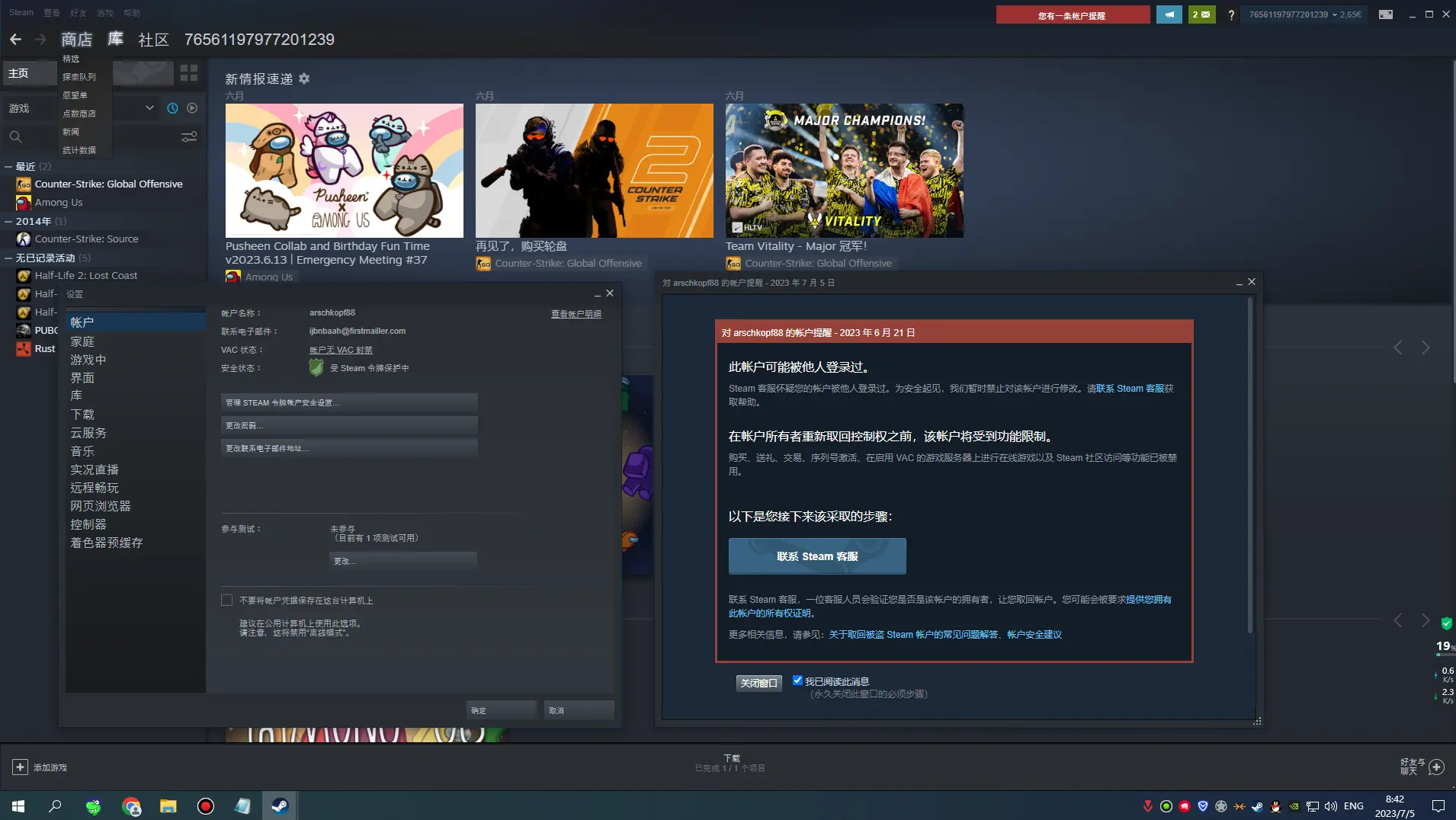The height and width of the screenshot is (820, 1456).
Task: Go back with the back arrow
Action: point(15,39)
